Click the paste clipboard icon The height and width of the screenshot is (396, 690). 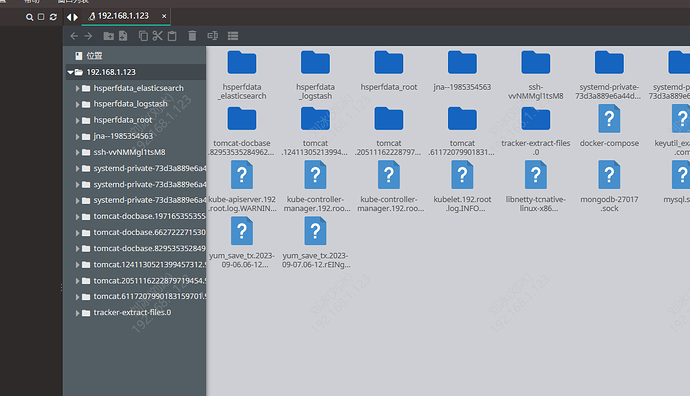(172, 36)
